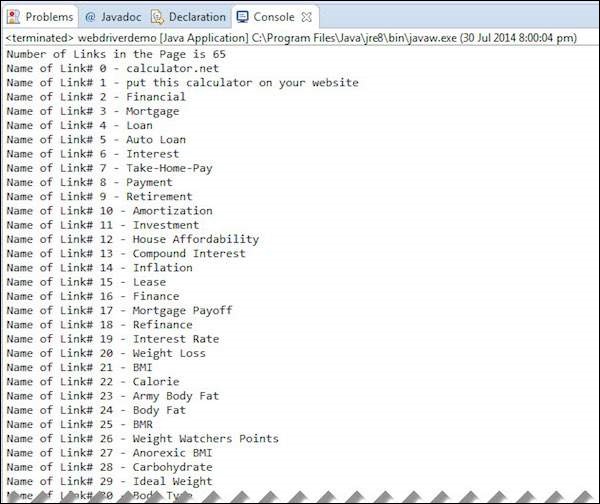Click the Declaration tab icon

[157, 17]
